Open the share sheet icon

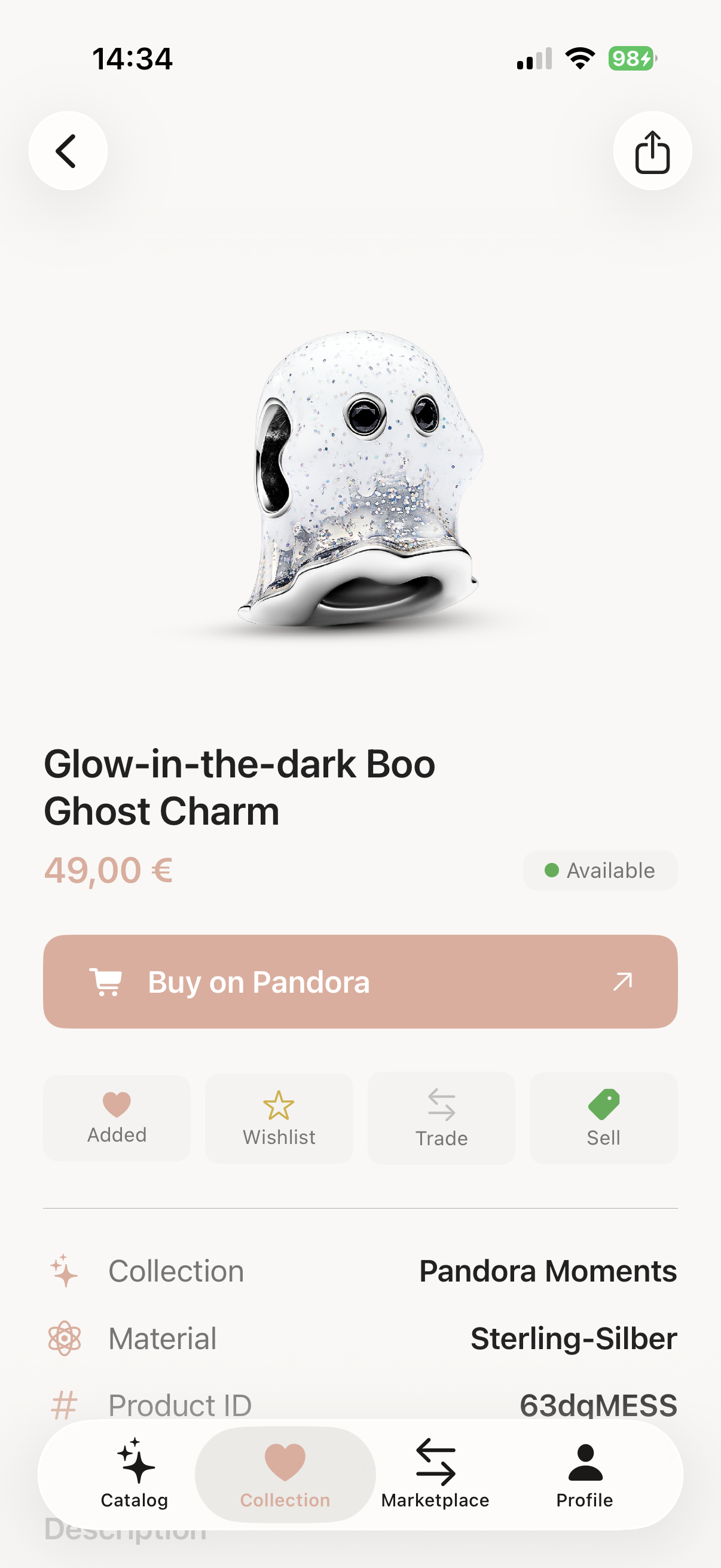pos(652,151)
